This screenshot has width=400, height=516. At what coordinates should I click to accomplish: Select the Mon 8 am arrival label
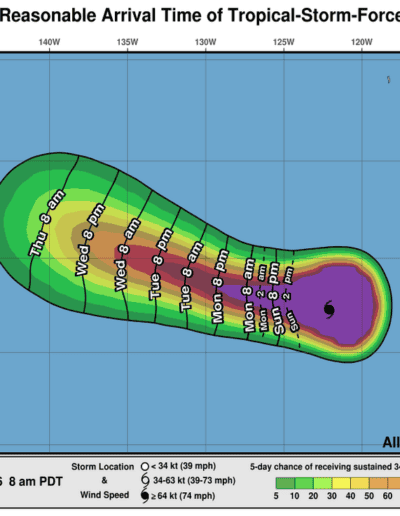[x=249, y=295]
